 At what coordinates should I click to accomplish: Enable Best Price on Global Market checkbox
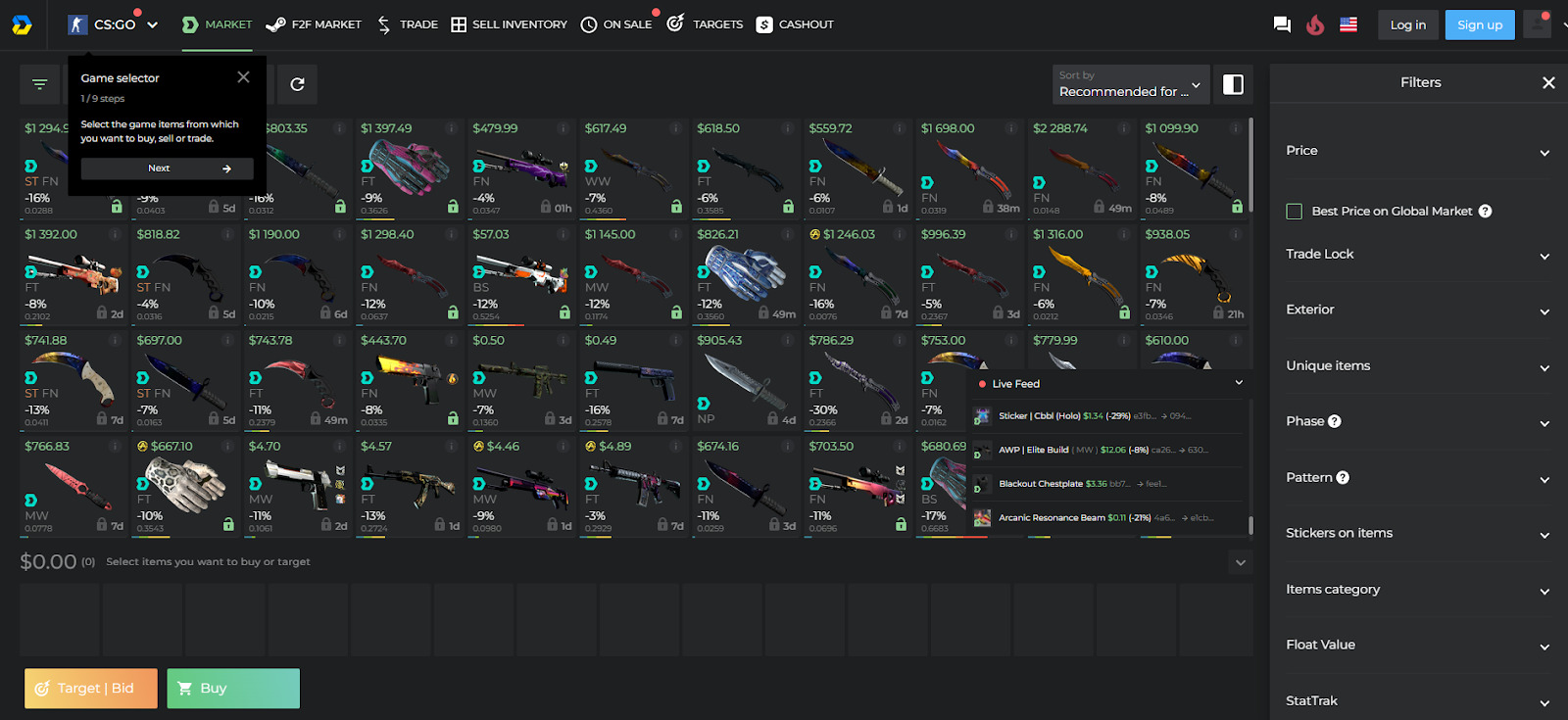click(x=1294, y=211)
